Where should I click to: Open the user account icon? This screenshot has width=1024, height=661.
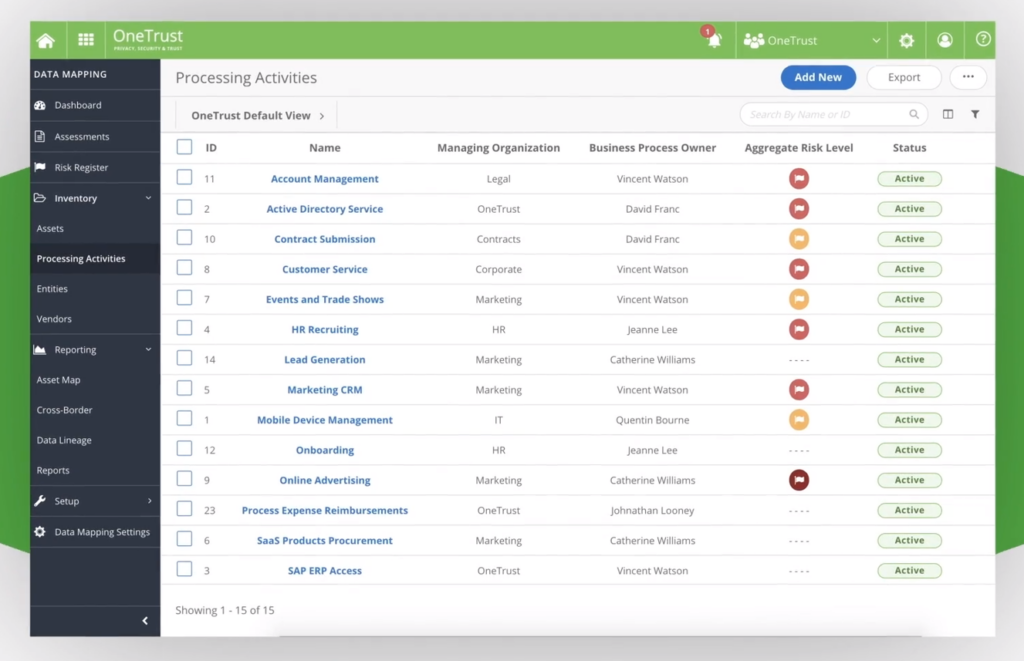(945, 39)
